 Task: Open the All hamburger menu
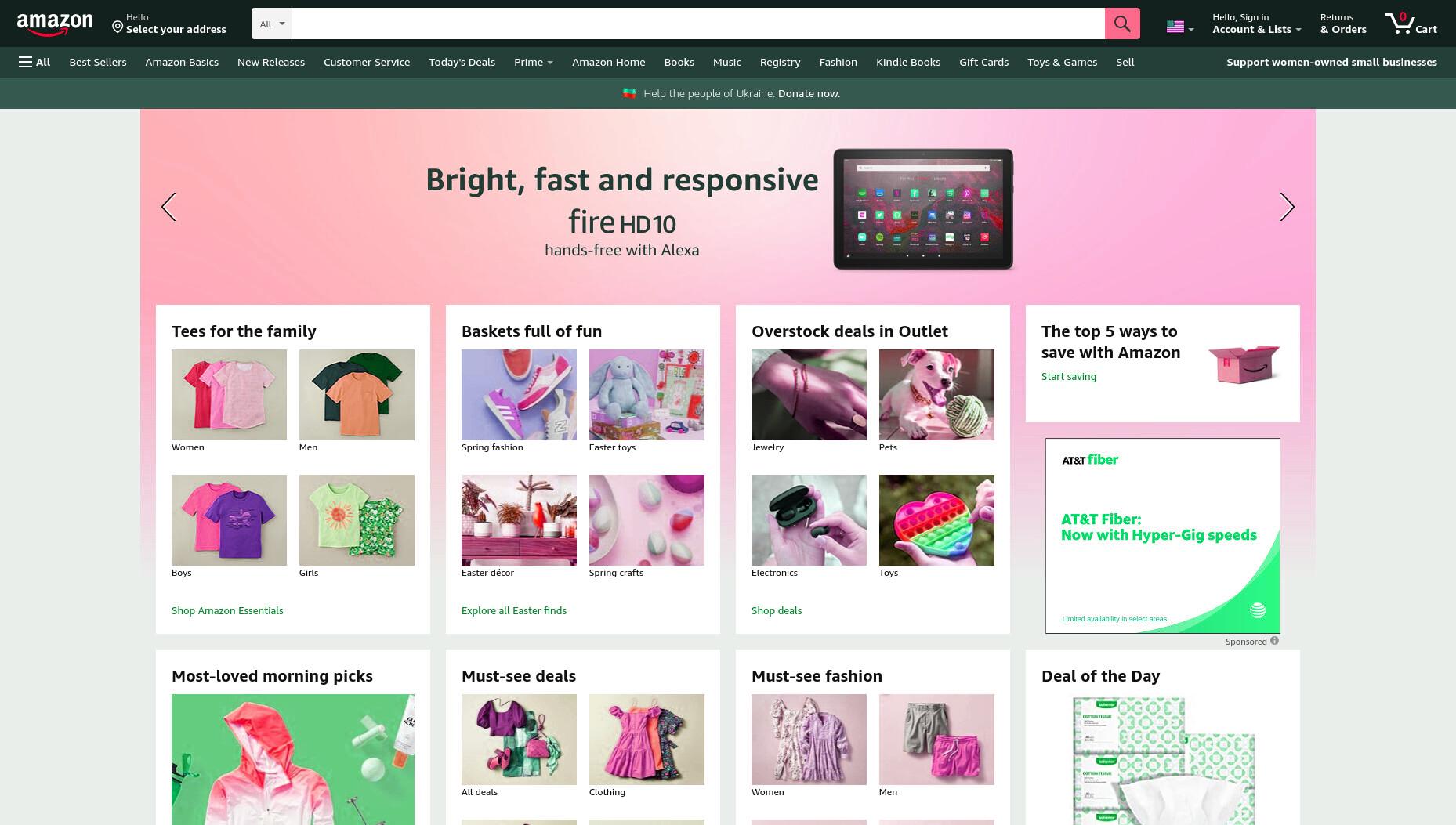pos(34,62)
